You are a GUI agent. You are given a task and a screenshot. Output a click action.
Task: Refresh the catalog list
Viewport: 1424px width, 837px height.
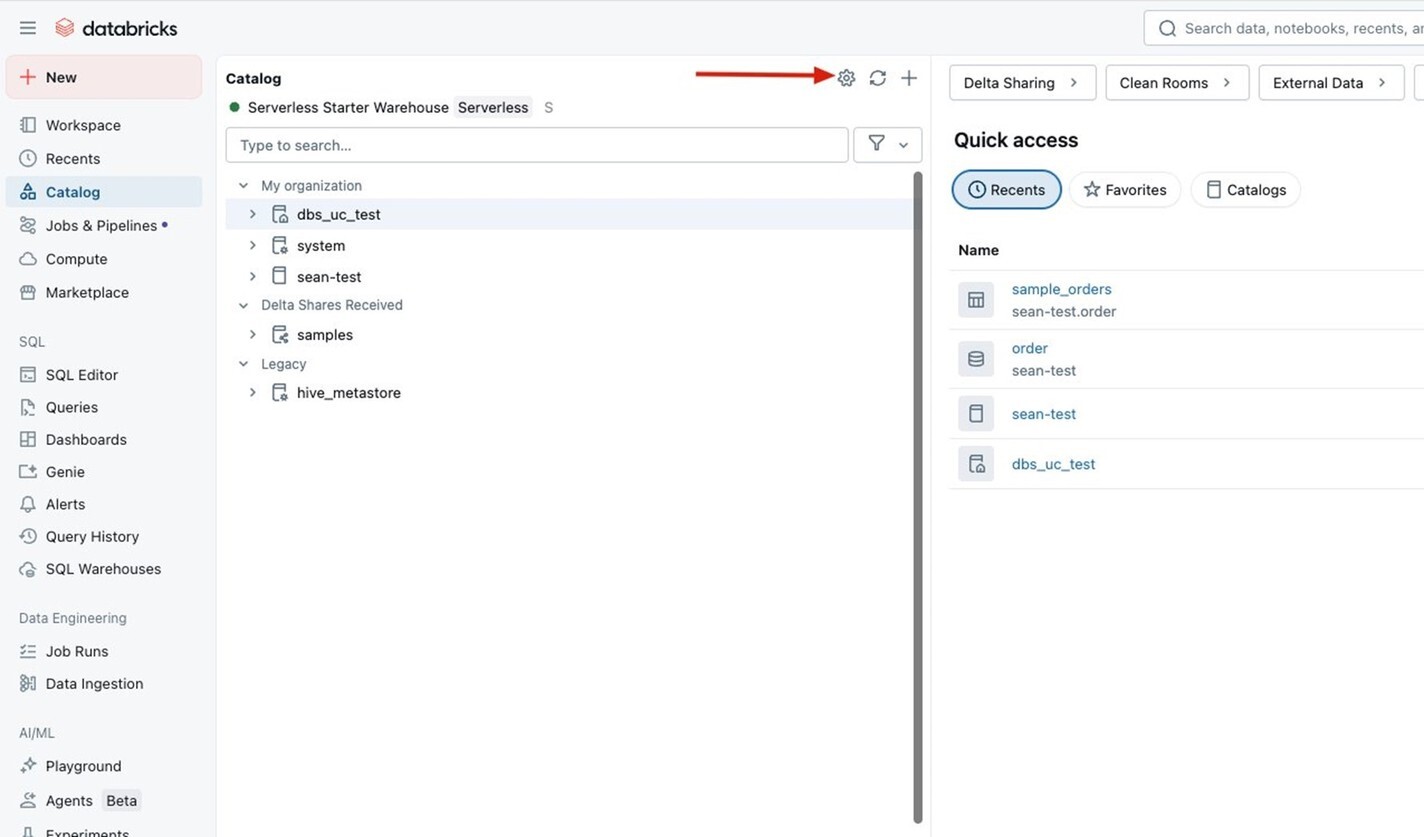tap(877, 78)
